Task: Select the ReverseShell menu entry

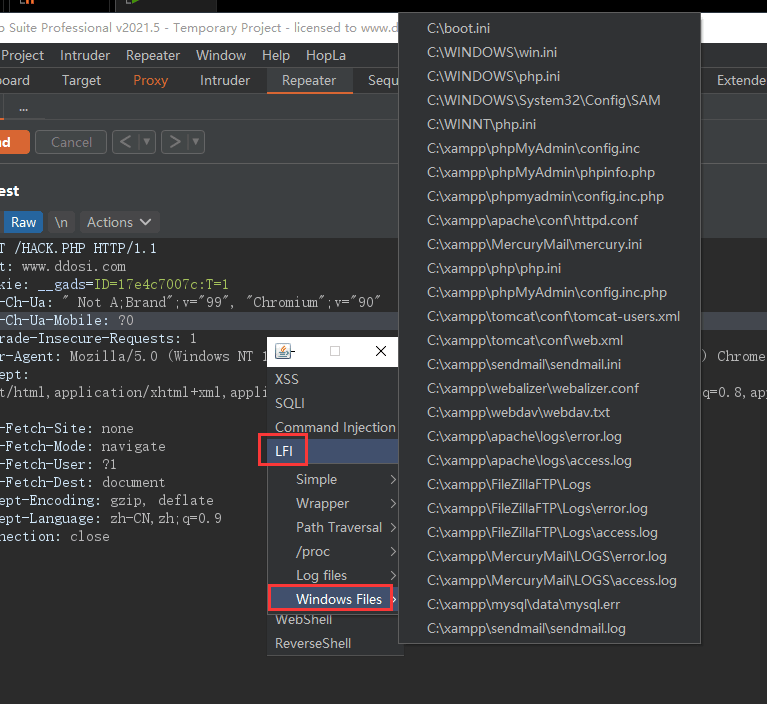Action: pos(333,643)
